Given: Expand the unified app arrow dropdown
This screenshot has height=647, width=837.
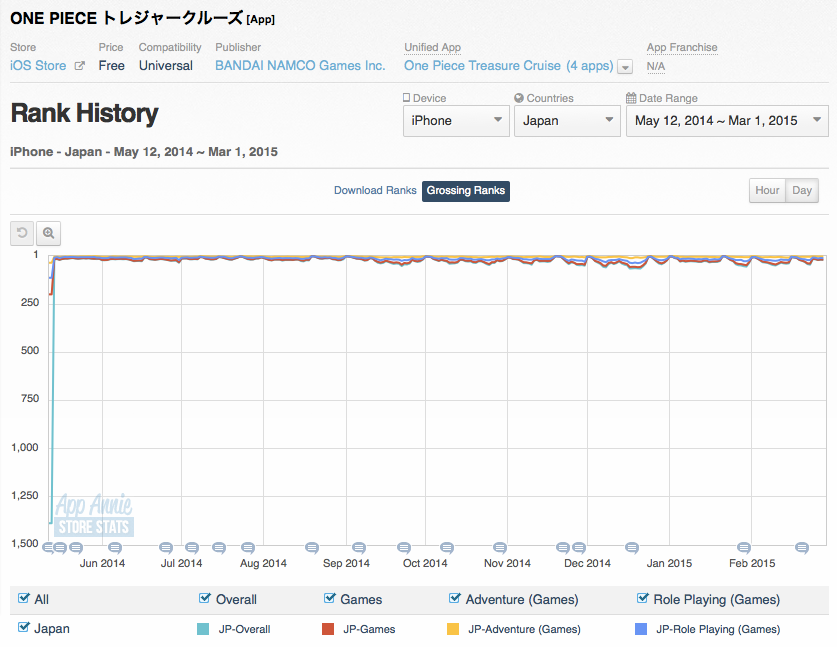Looking at the screenshot, I should click(x=625, y=67).
